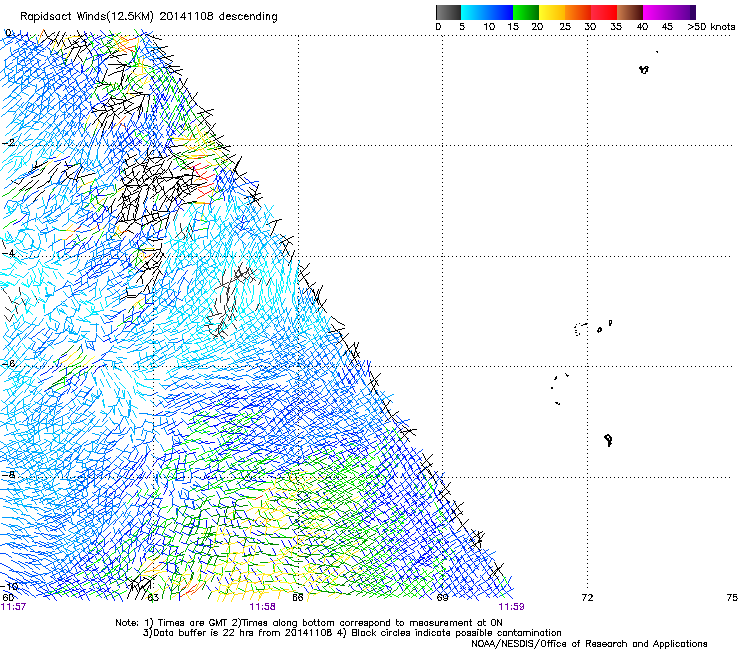Click the '>50 knots' legend label

click(711, 27)
